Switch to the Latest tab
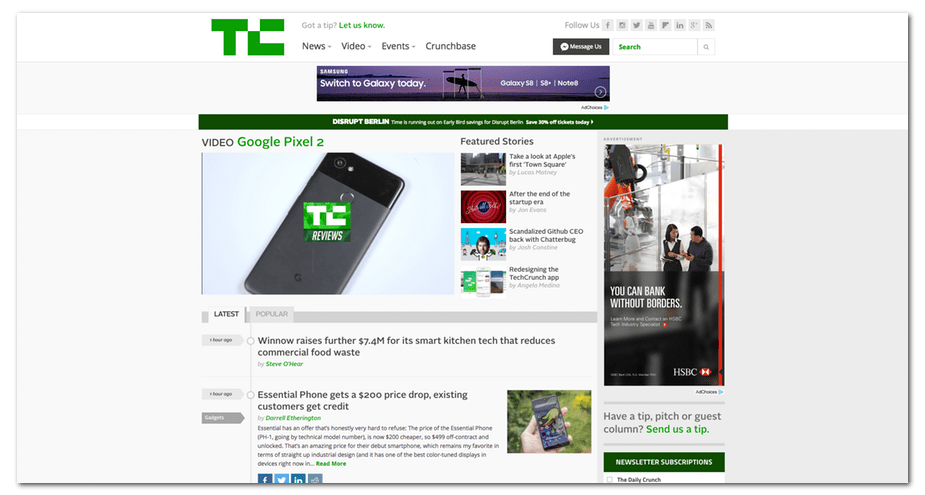The image size is (925, 495). tap(226, 314)
